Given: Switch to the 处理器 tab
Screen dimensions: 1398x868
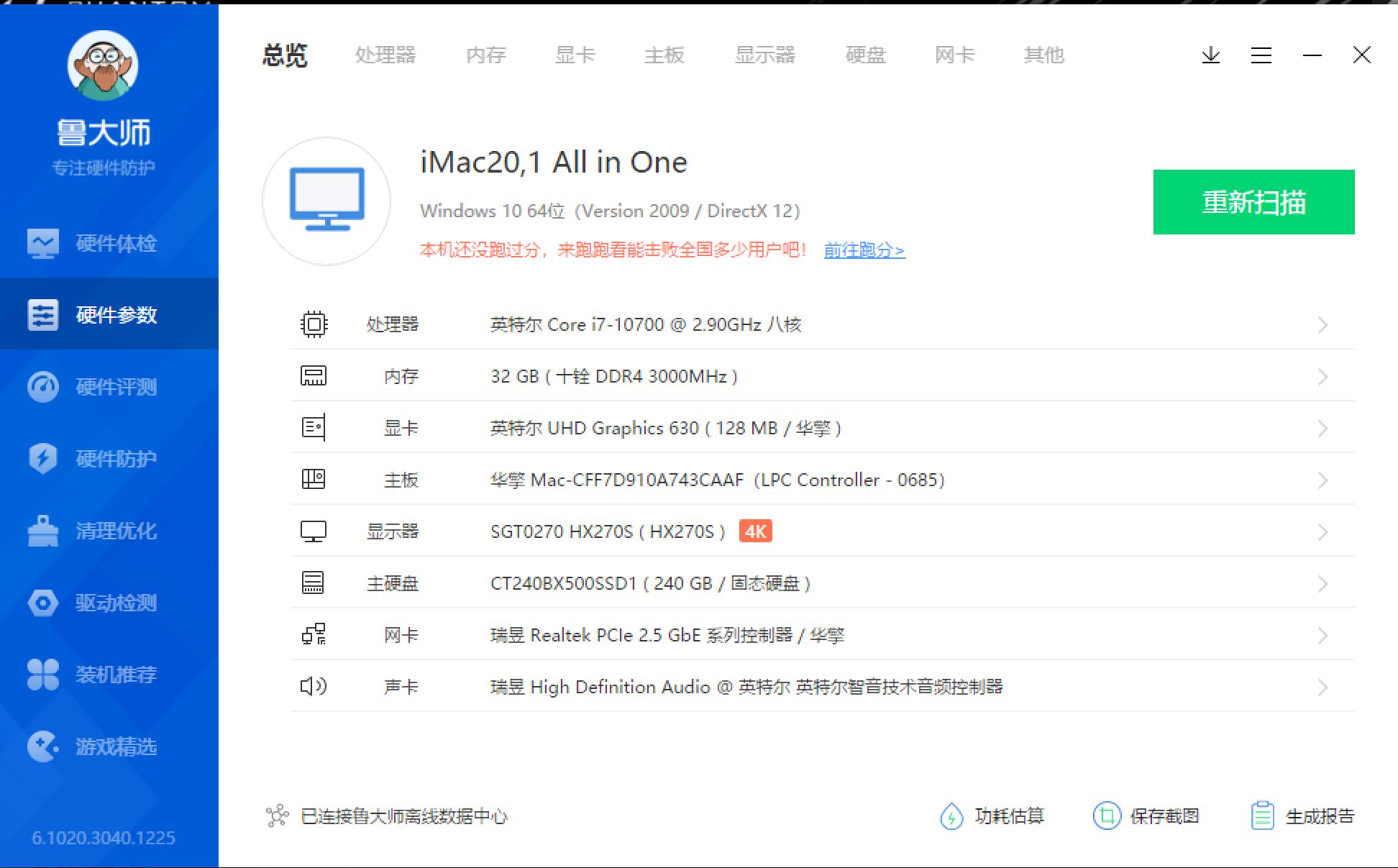Looking at the screenshot, I should pyautogui.click(x=385, y=55).
